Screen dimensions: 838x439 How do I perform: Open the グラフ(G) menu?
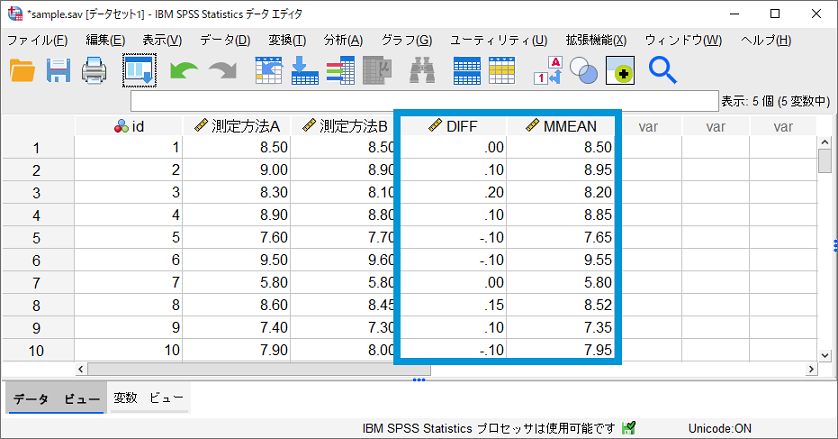coord(406,40)
